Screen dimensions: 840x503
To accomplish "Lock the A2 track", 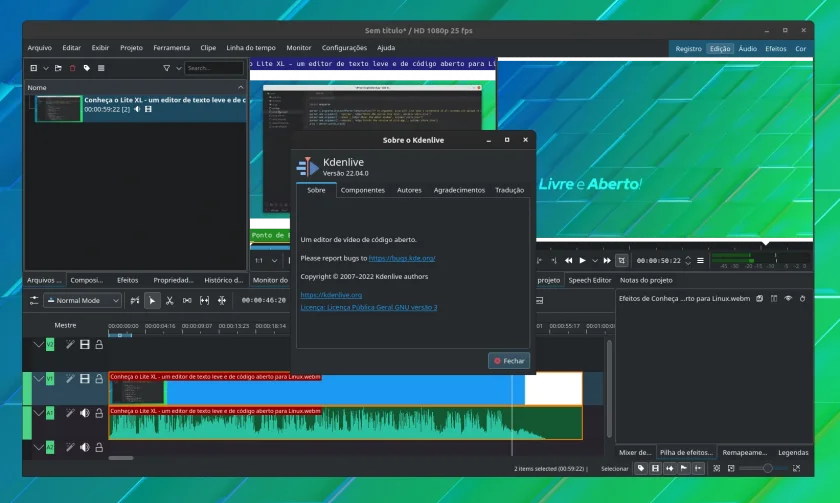I will click(x=99, y=447).
